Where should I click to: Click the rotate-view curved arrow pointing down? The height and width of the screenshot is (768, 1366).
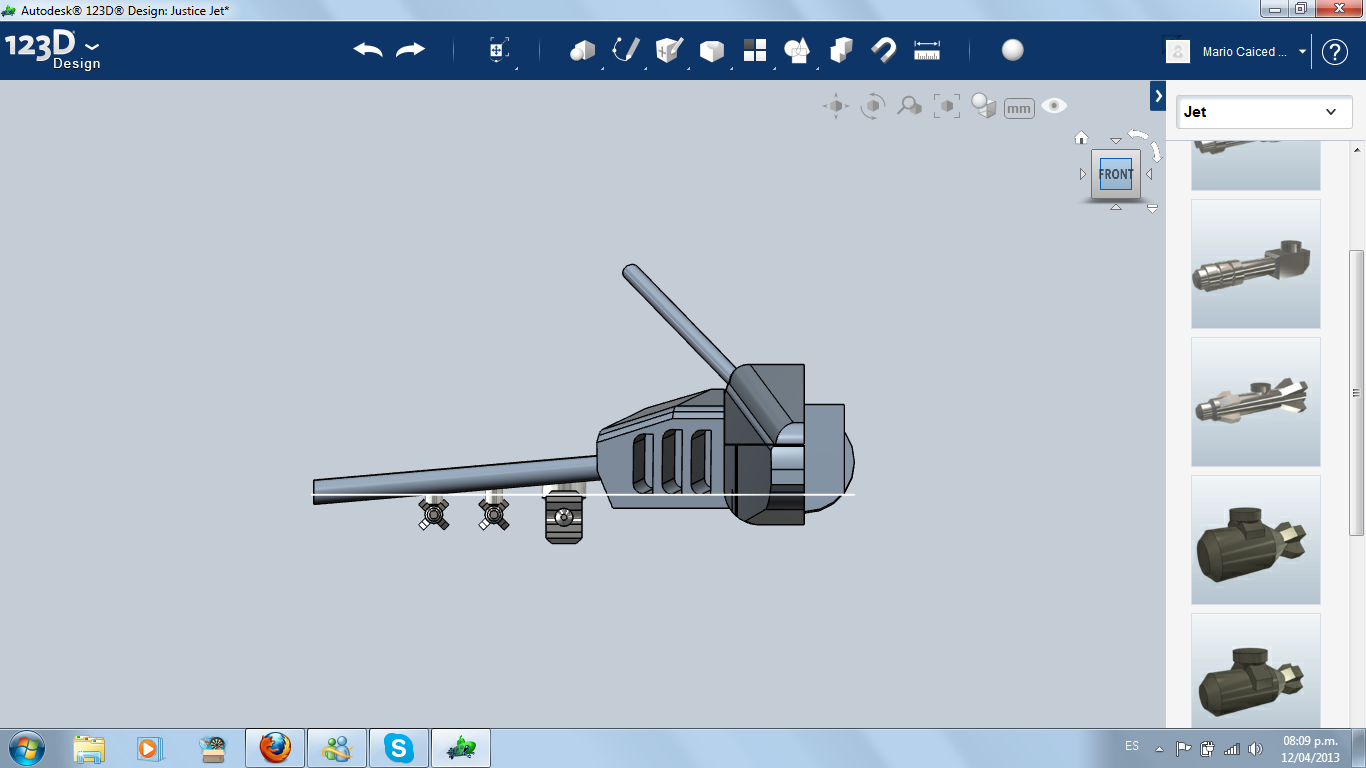click(1154, 151)
